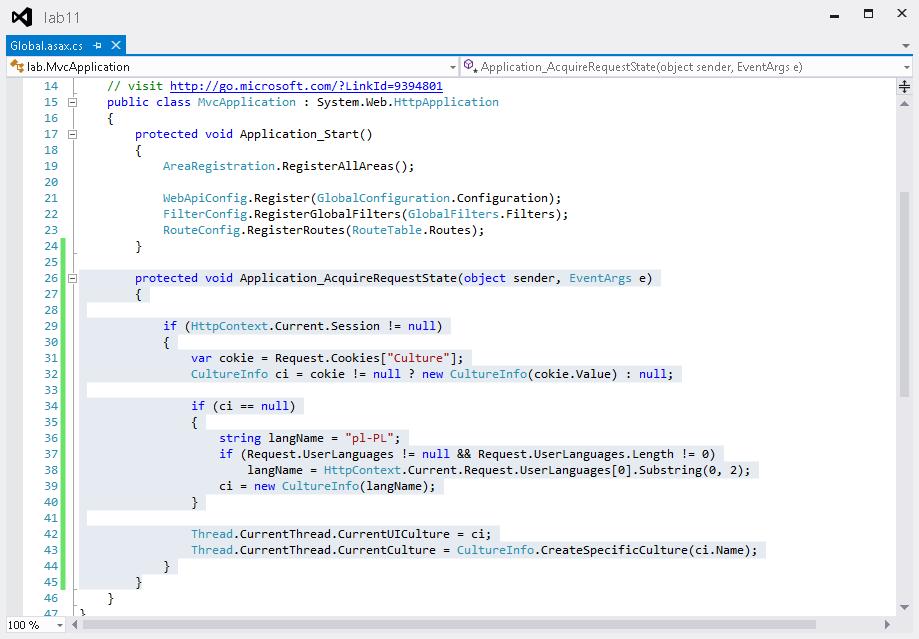
Task: Open the document tabs overflow dropdown
Action: 906,46
